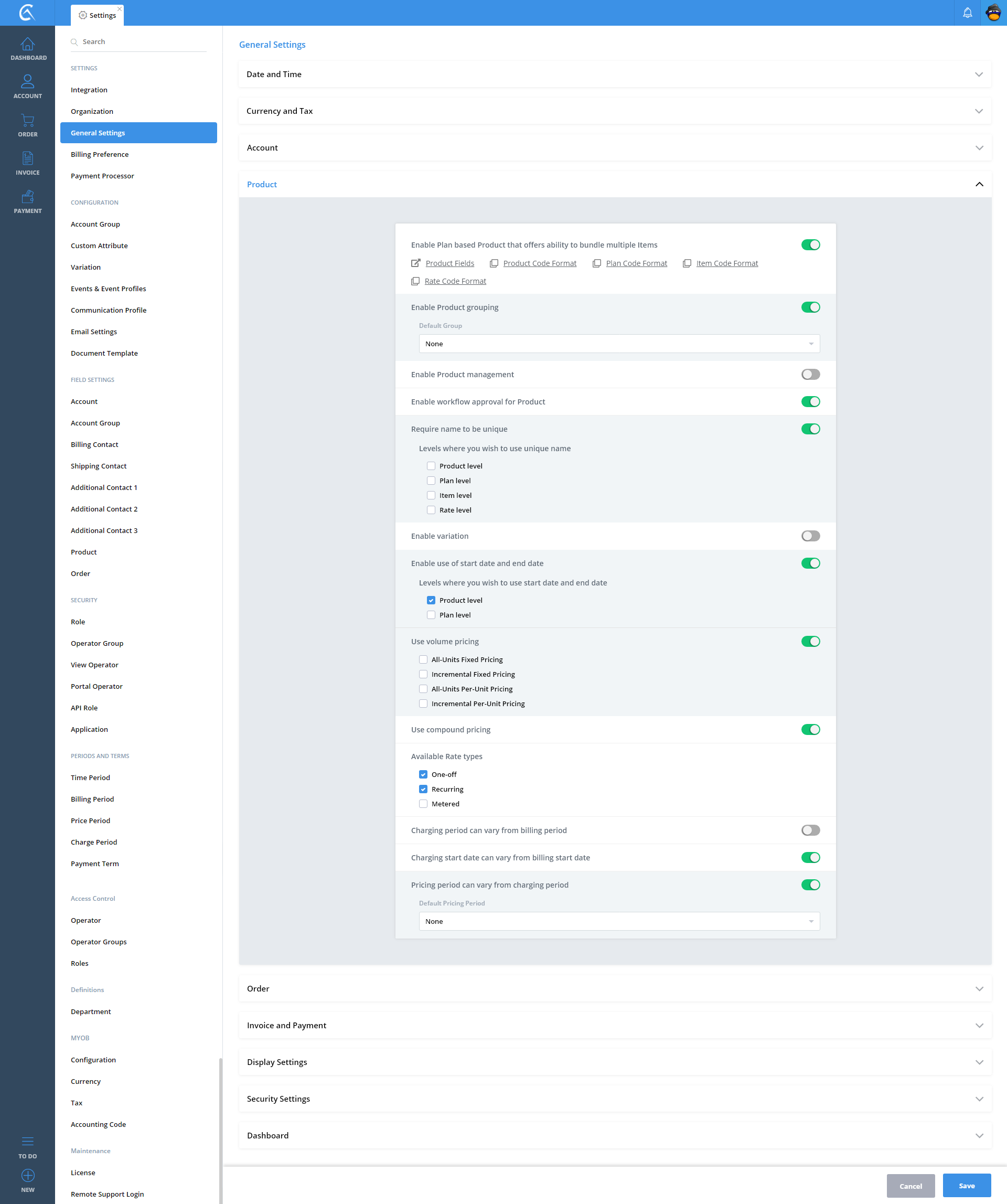Click the Save button
Image resolution: width=1007 pixels, height=1204 pixels.
pyautogui.click(x=966, y=1186)
